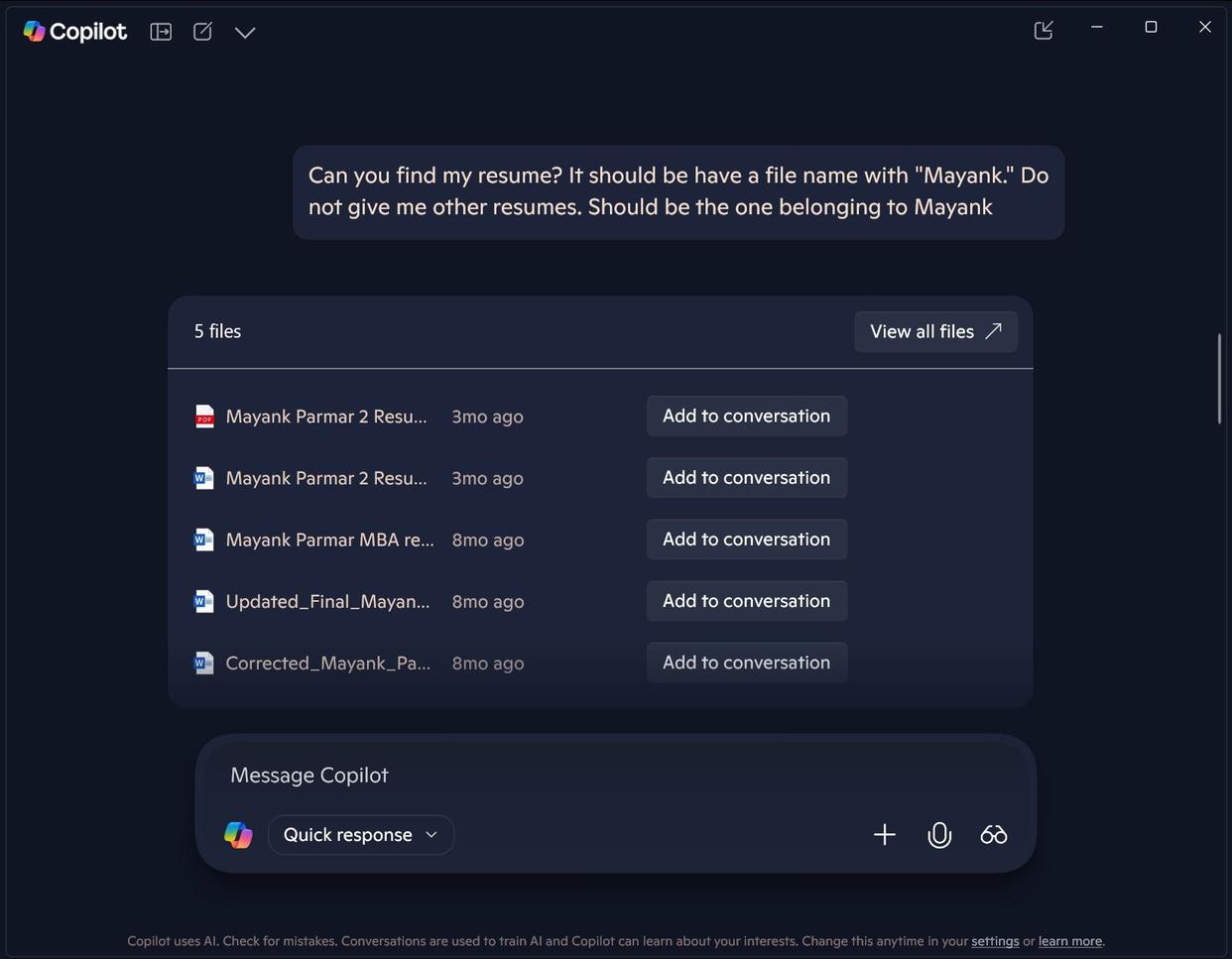Image resolution: width=1232 pixels, height=959 pixels.
Task: Open the settings link in the footer
Action: point(995,940)
